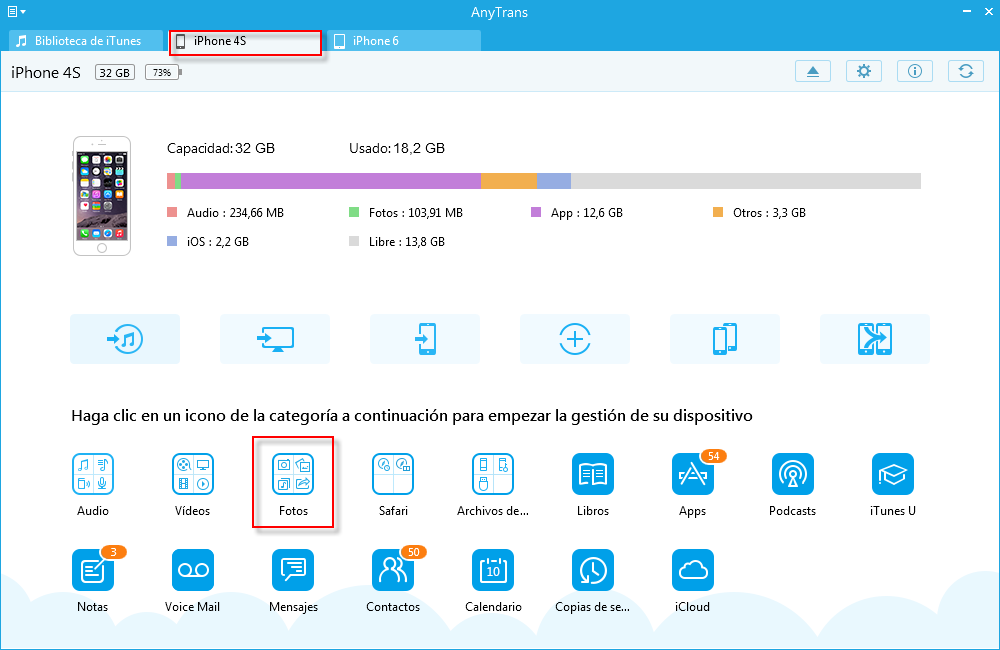Open the Calendario category

click(x=492, y=570)
